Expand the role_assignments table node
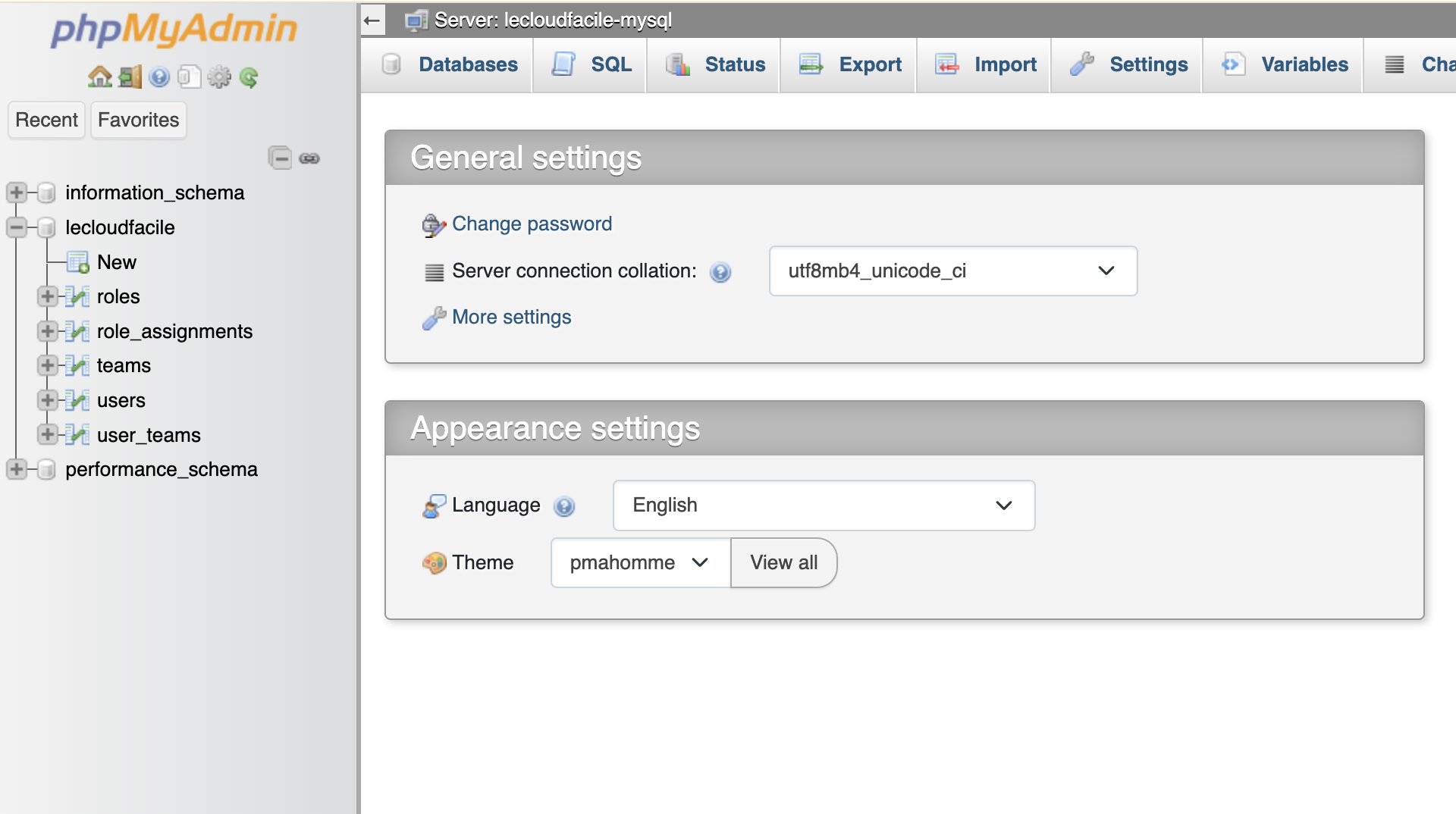 point(48,331)
